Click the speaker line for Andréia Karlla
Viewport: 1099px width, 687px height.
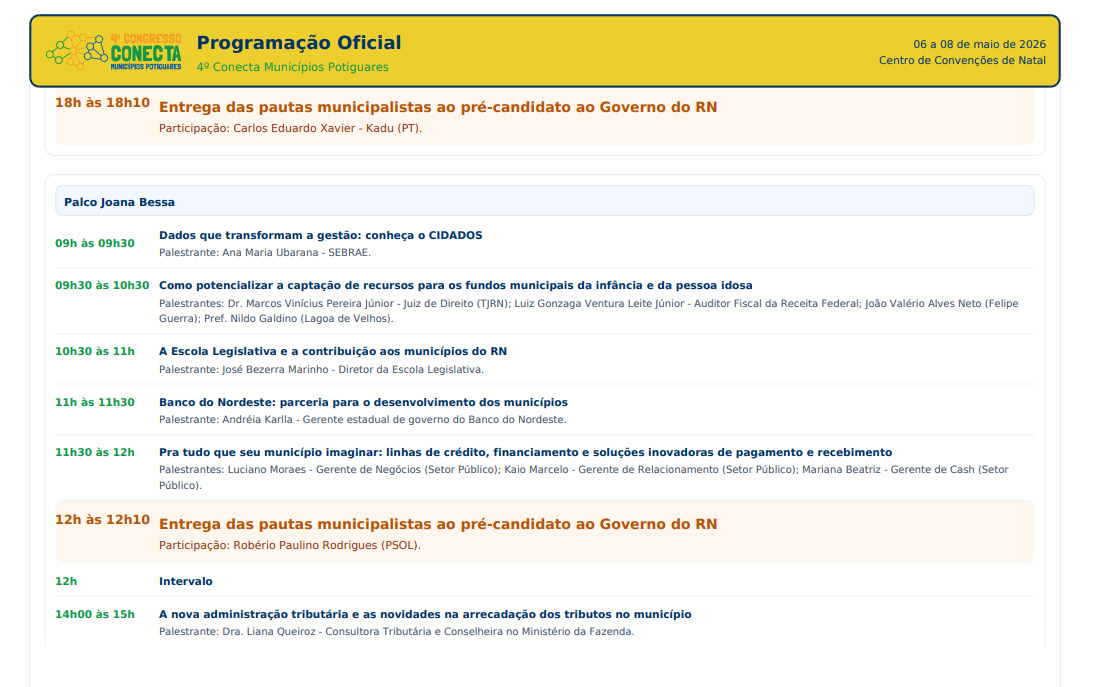point(362,419)
